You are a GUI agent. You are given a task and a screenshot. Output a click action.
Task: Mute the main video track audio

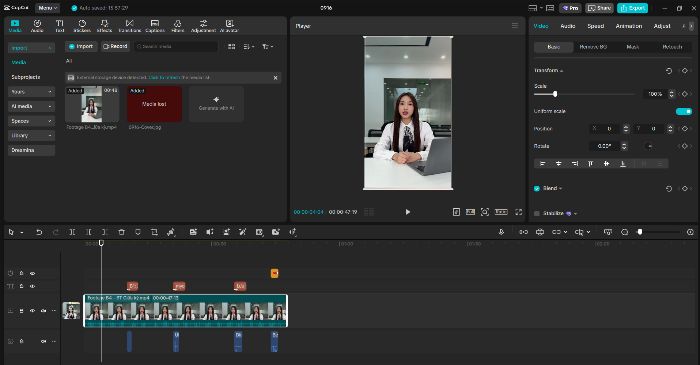(43, 311)
